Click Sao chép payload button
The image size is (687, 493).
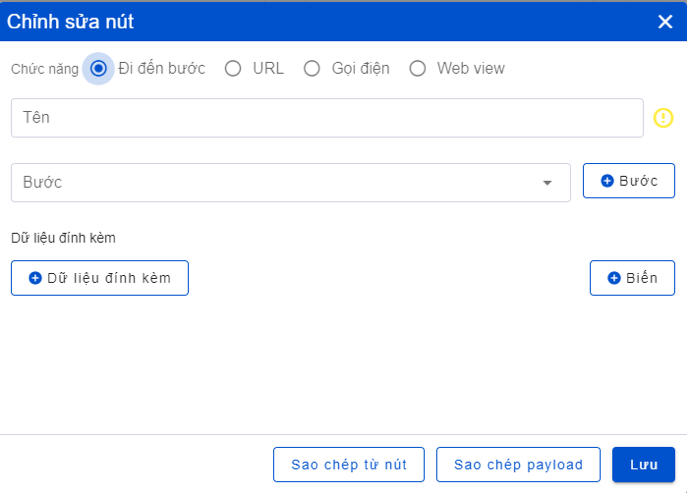518,465
